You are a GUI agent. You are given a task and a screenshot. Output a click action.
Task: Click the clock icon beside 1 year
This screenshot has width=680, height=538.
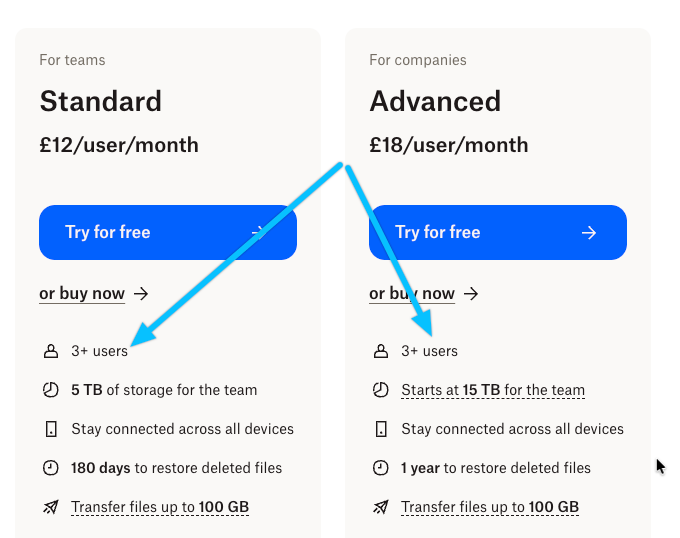click(381, 468)
